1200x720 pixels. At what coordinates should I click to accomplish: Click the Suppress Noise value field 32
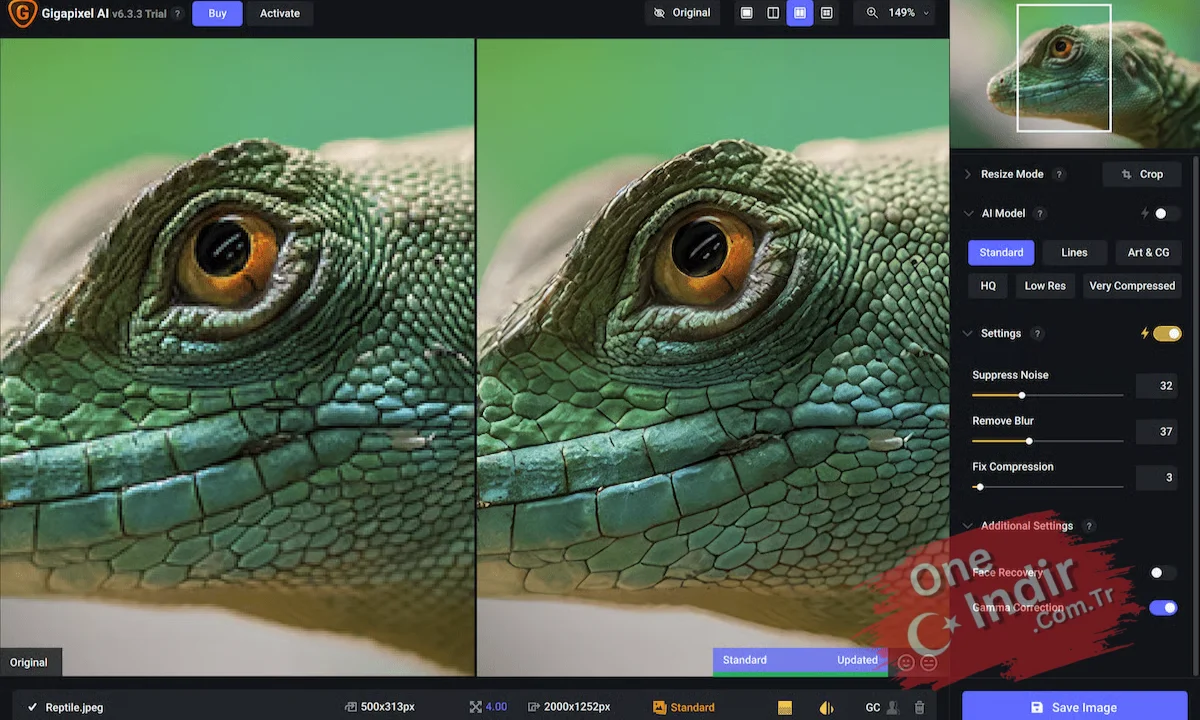coord(1157,386)
